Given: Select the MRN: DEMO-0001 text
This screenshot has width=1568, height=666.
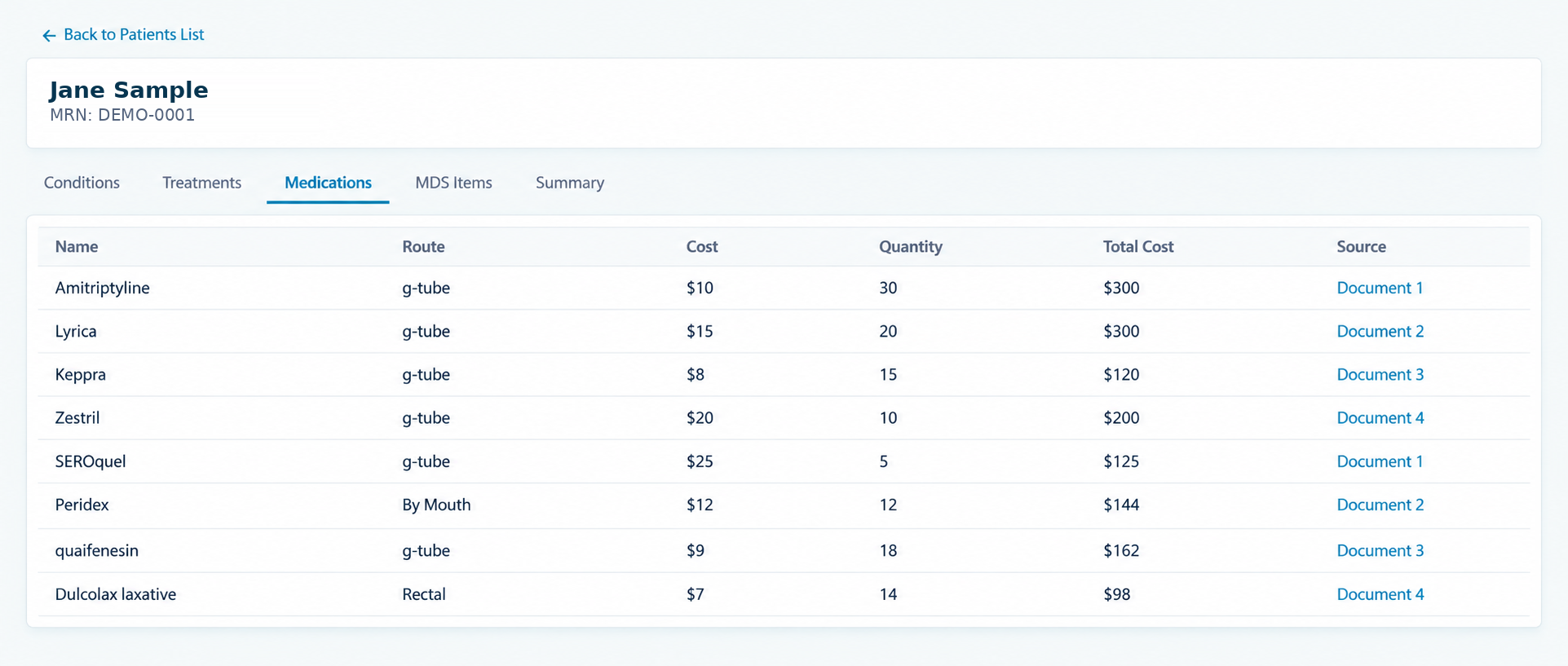Looking at the screenshot, I should coord(122,115).
